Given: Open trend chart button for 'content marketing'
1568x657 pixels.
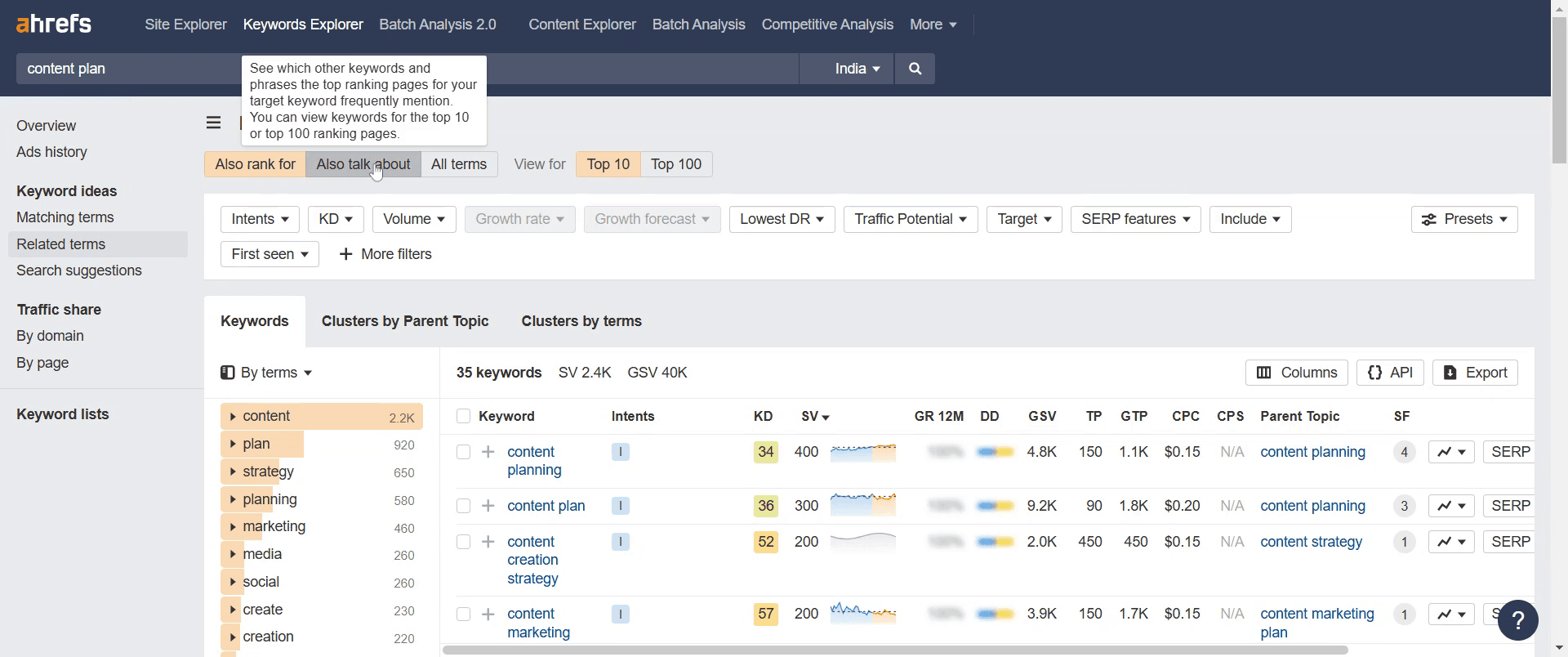Looking at the screenshot, I should pyautogui.click(x=1451, y=614).
